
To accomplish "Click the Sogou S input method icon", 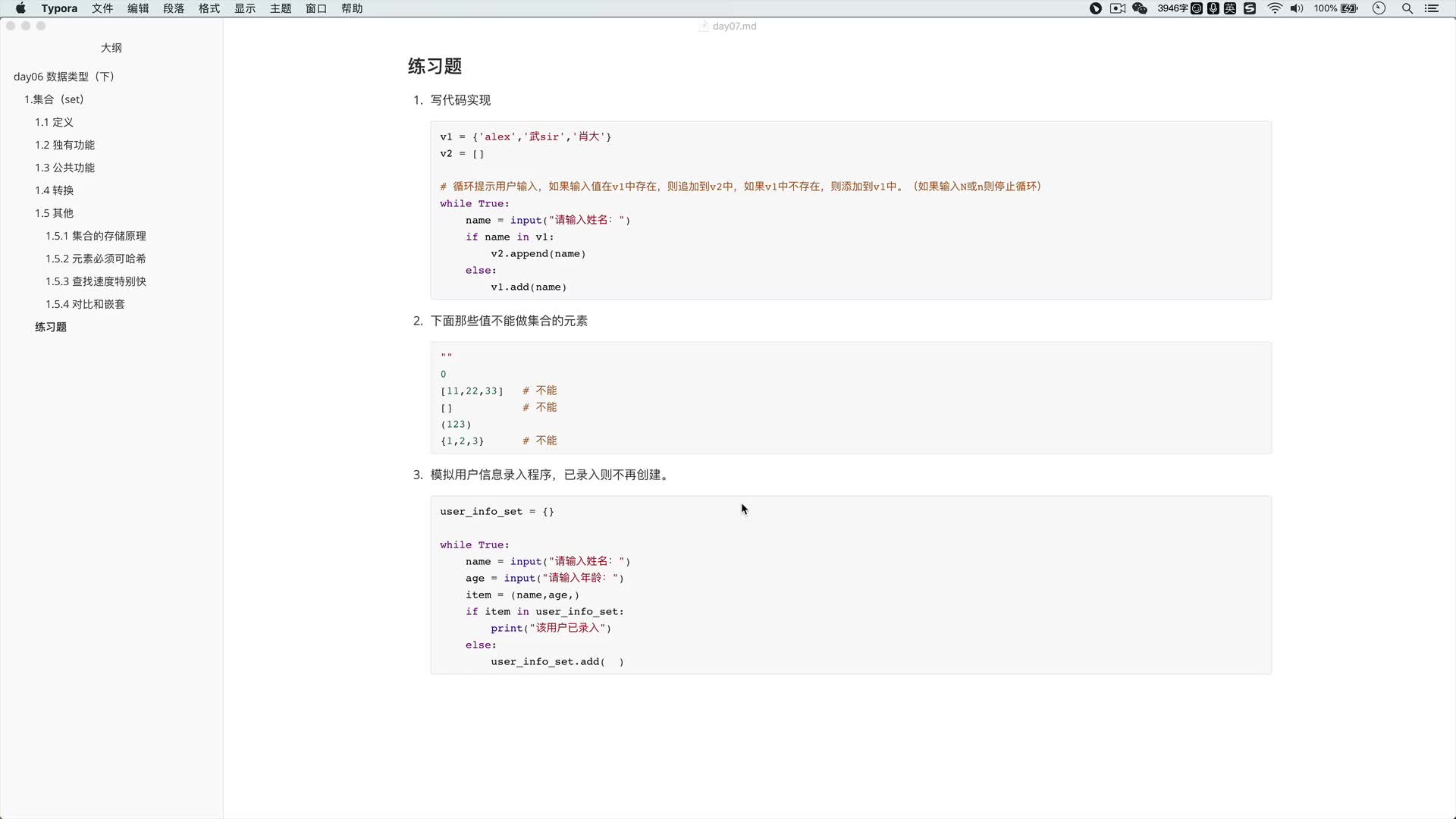I will coord(1250,8).
